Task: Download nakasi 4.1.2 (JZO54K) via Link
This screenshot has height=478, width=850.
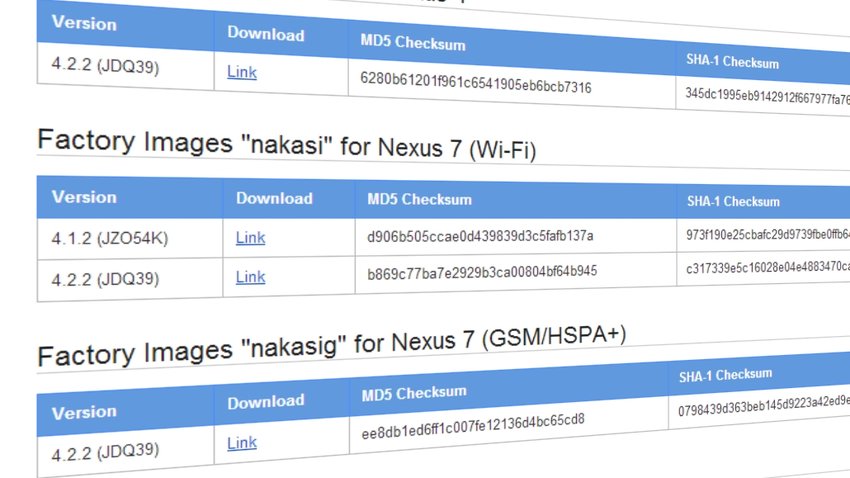Action: tap(250, 237)
